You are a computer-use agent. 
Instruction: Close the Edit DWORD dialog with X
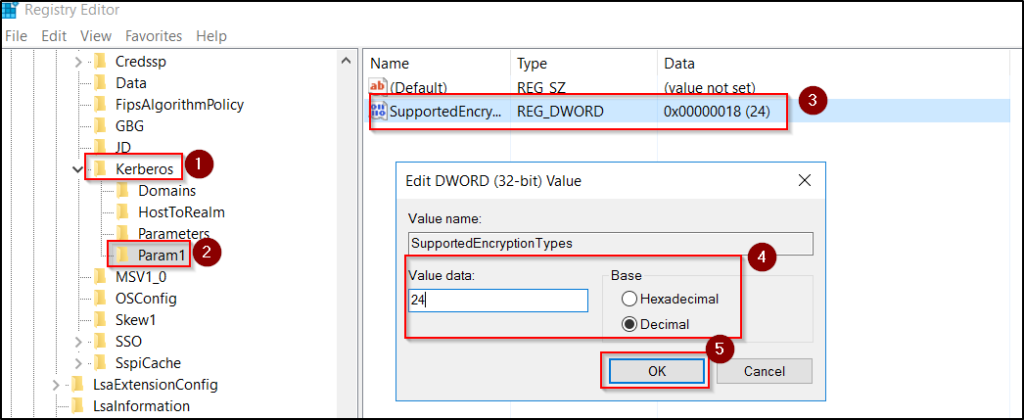805,180
